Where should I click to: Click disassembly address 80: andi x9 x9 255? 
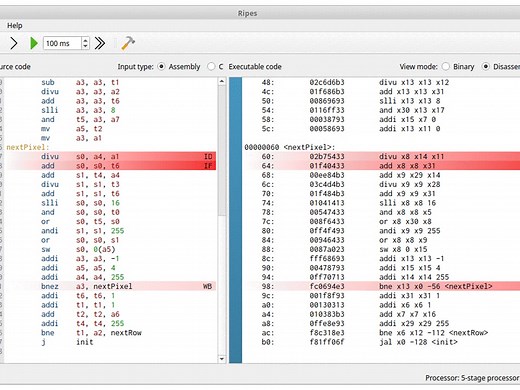click(x=382, y=231)
